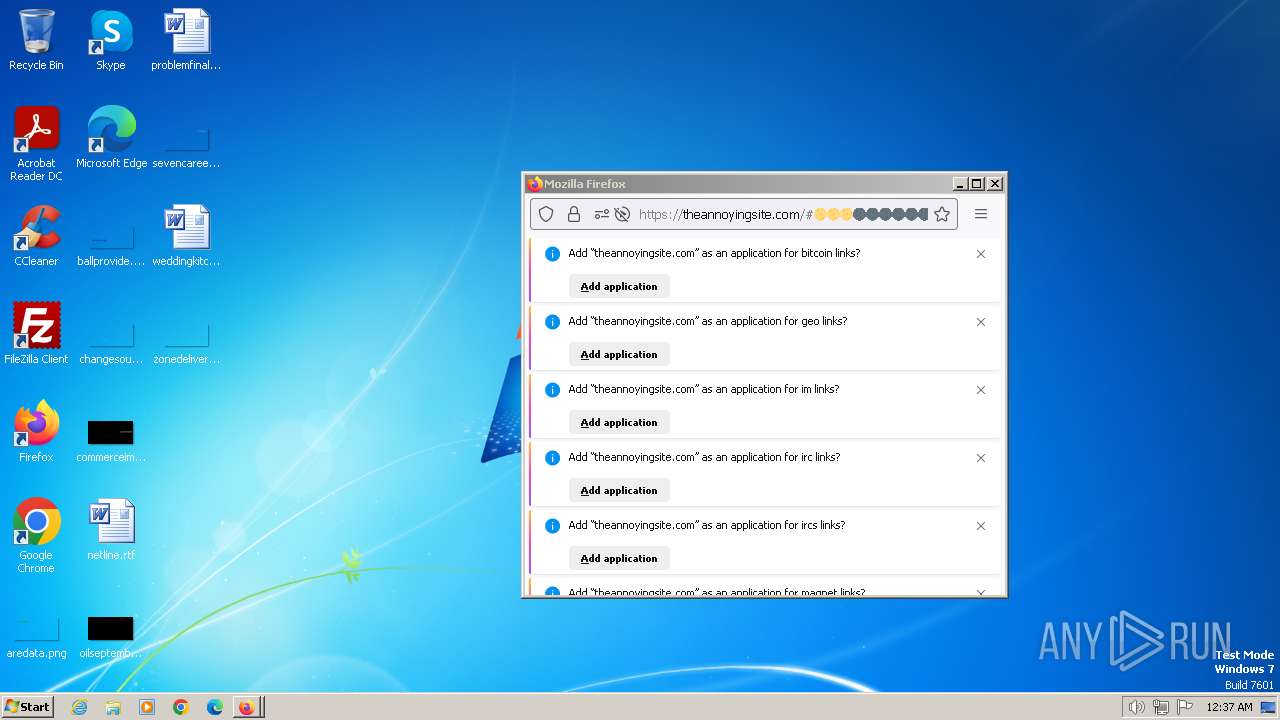Select the ballprovide file on desktop
1280x720 pixels.
coord(111,244)
